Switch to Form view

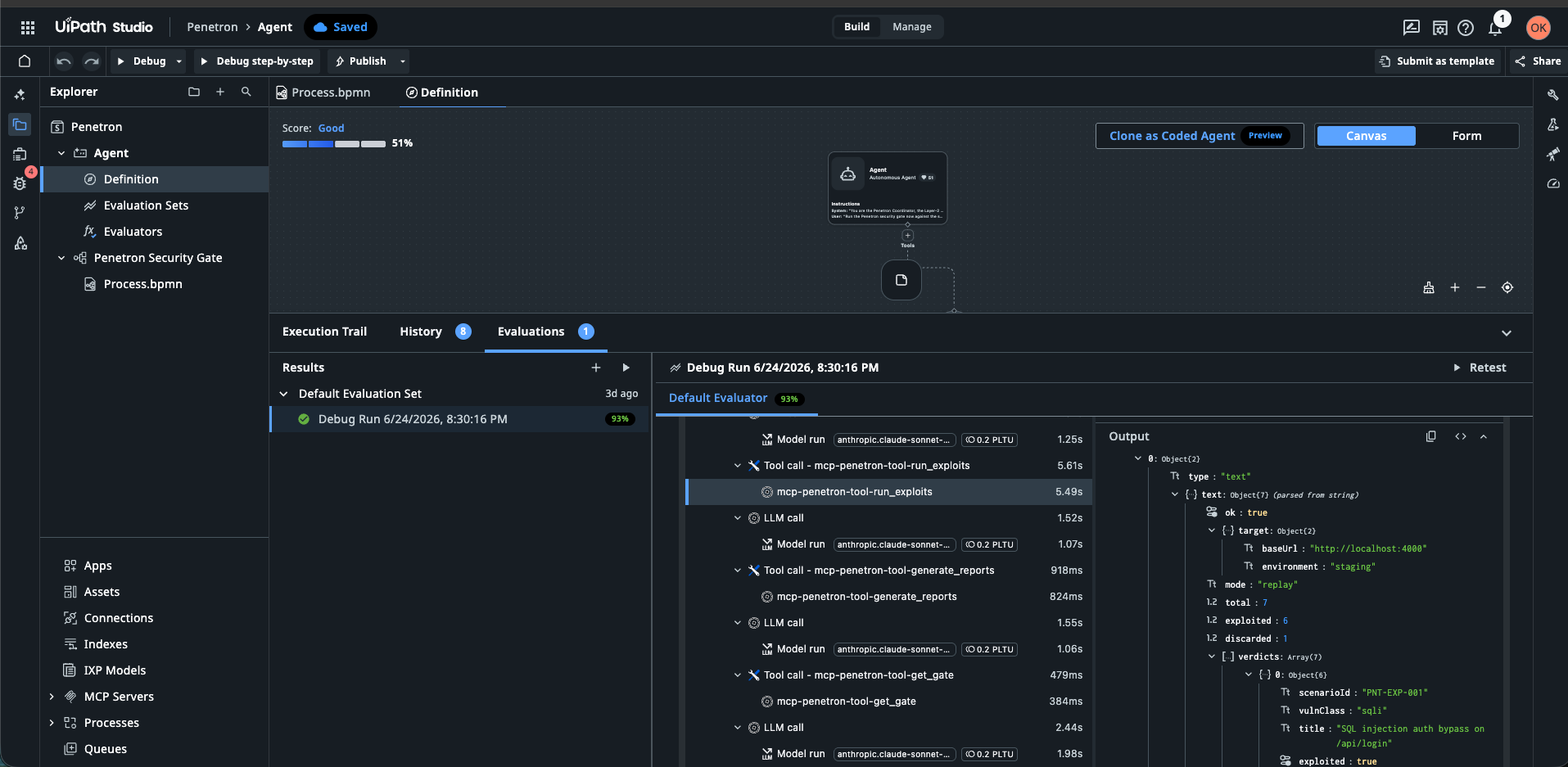point(1466,136)
